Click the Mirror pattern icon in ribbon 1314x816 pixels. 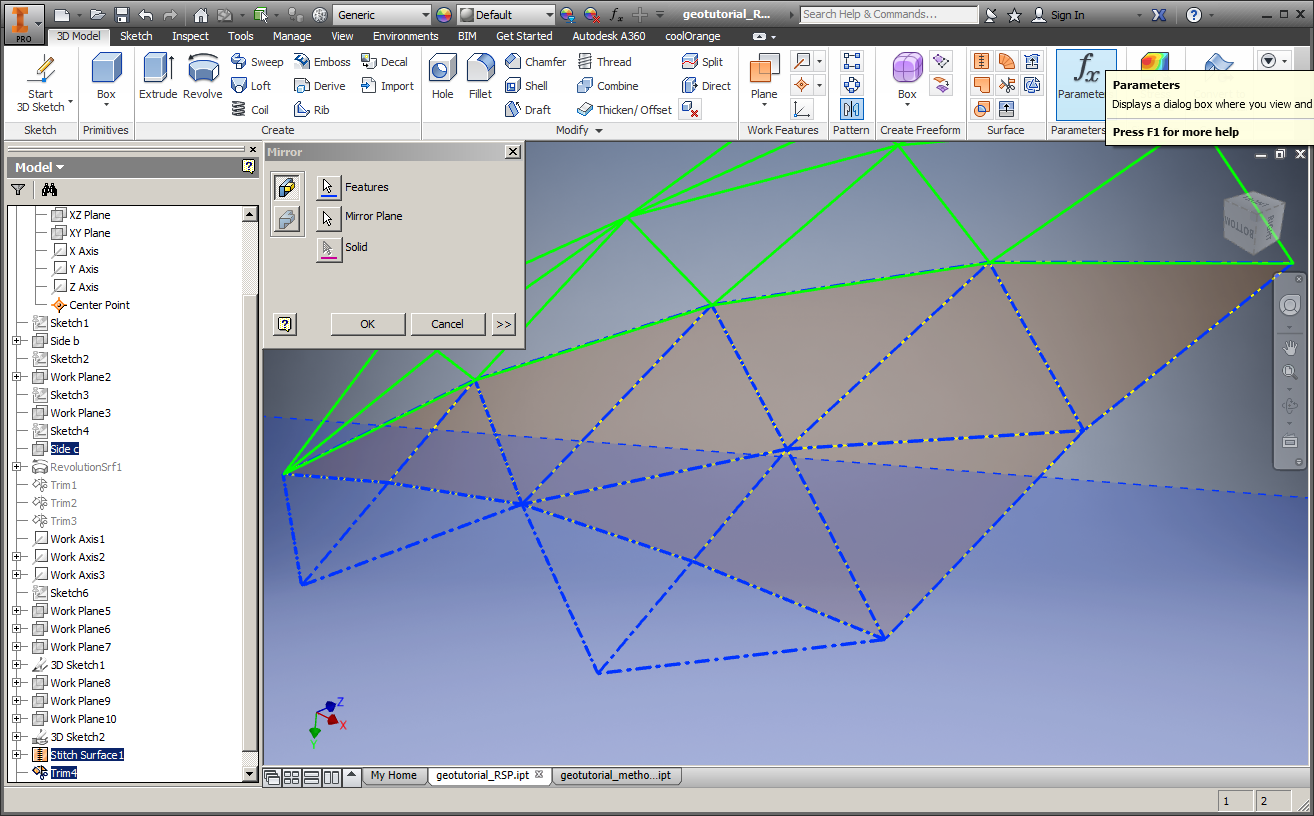click(851, 109)
